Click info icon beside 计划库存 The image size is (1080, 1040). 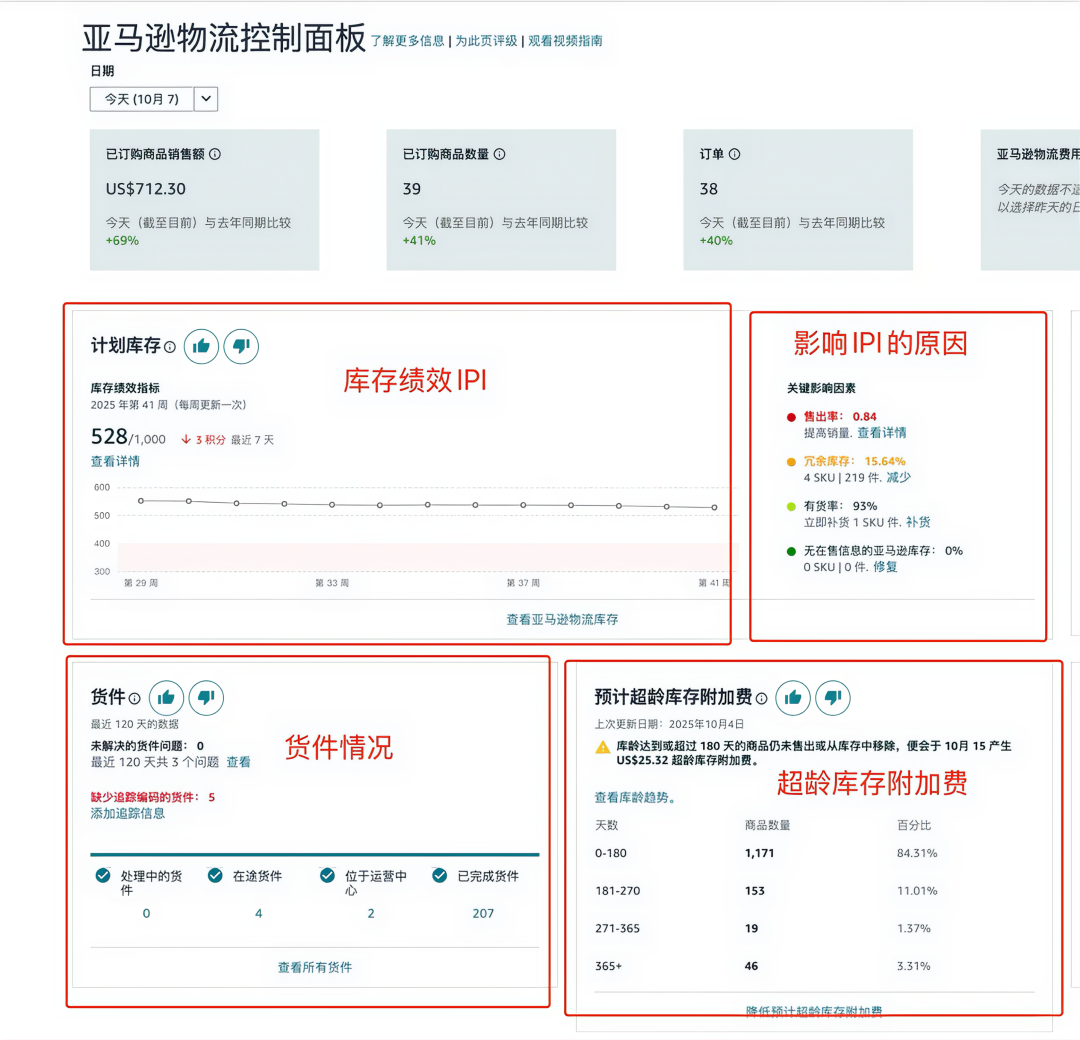click(170, 347)
